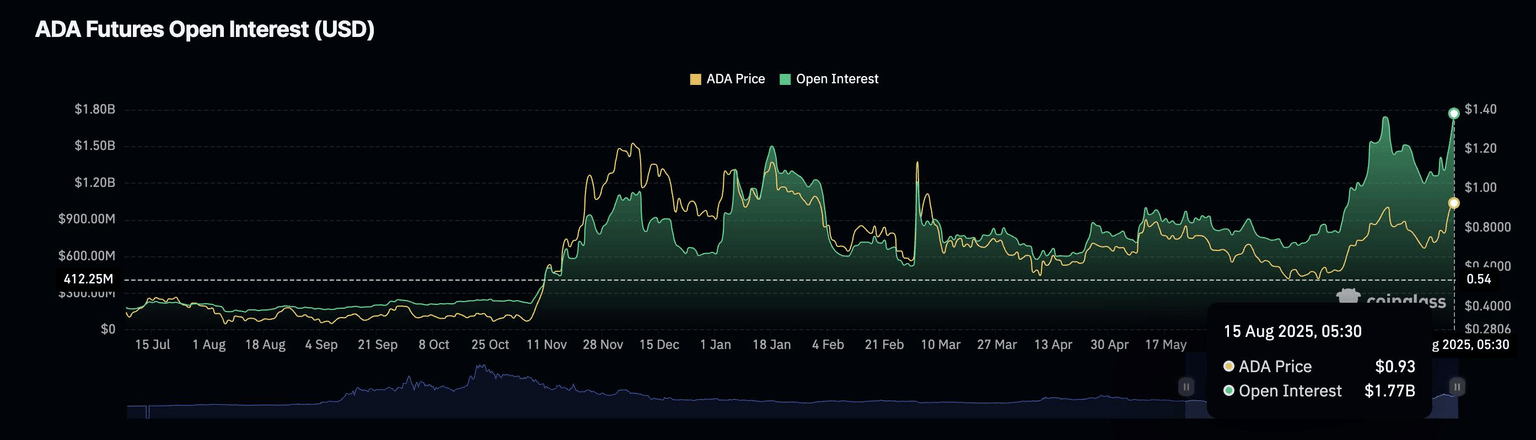Click the $1.80B y-axis label
1536x440 pixels.
click(x=95, y=109)
